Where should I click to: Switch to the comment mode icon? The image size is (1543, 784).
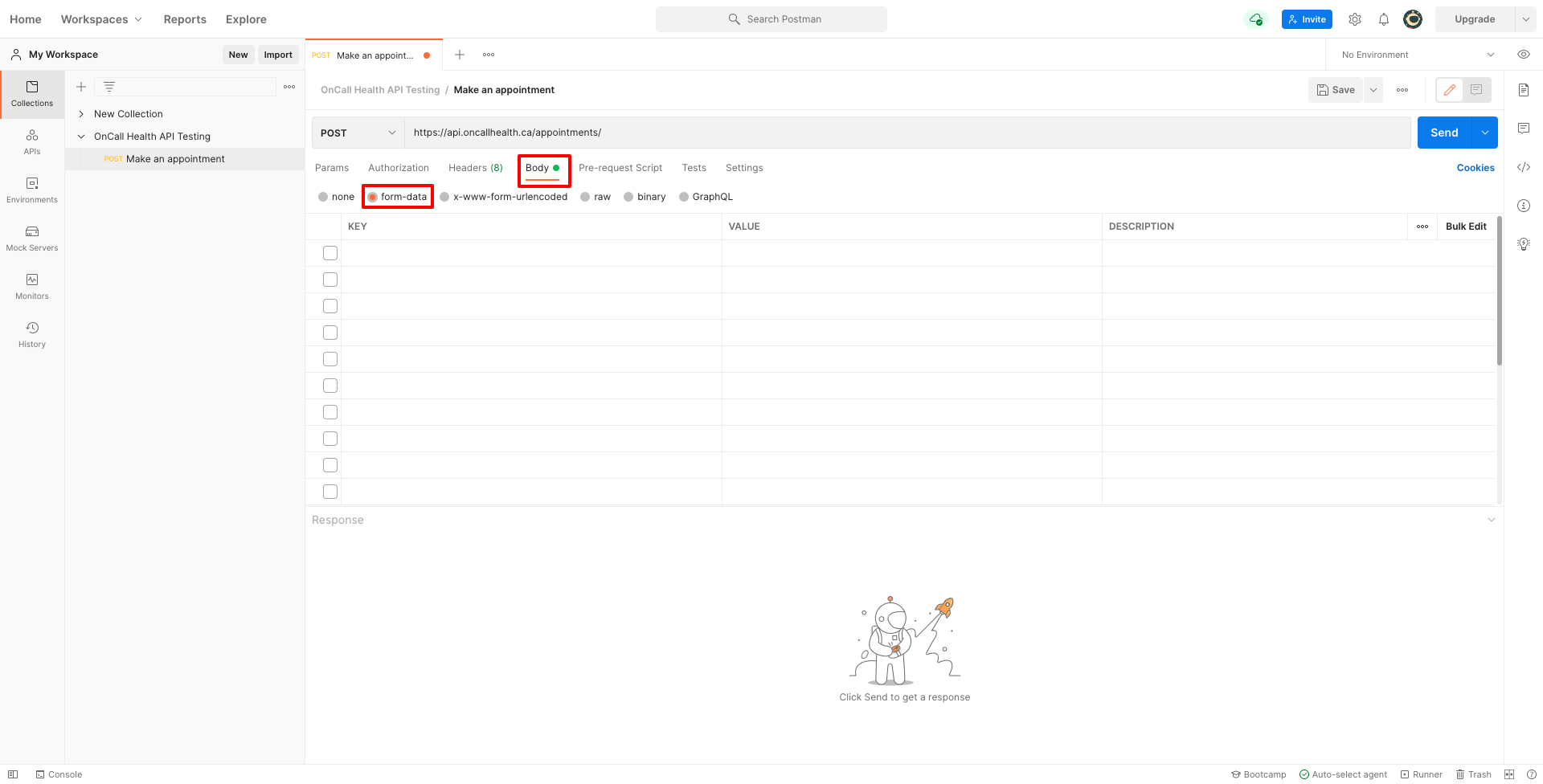1476,90
